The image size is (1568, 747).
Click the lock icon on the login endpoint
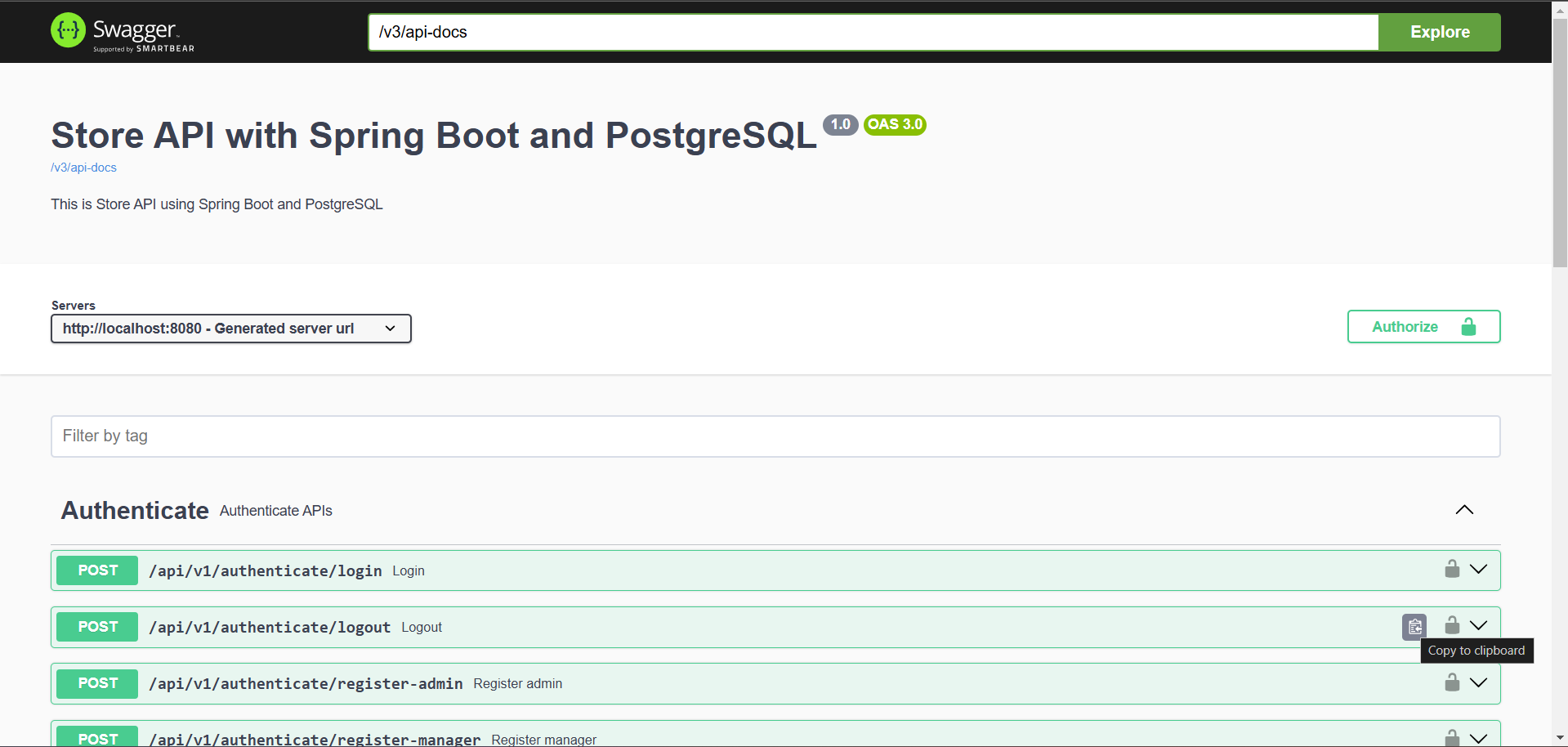1452,569
